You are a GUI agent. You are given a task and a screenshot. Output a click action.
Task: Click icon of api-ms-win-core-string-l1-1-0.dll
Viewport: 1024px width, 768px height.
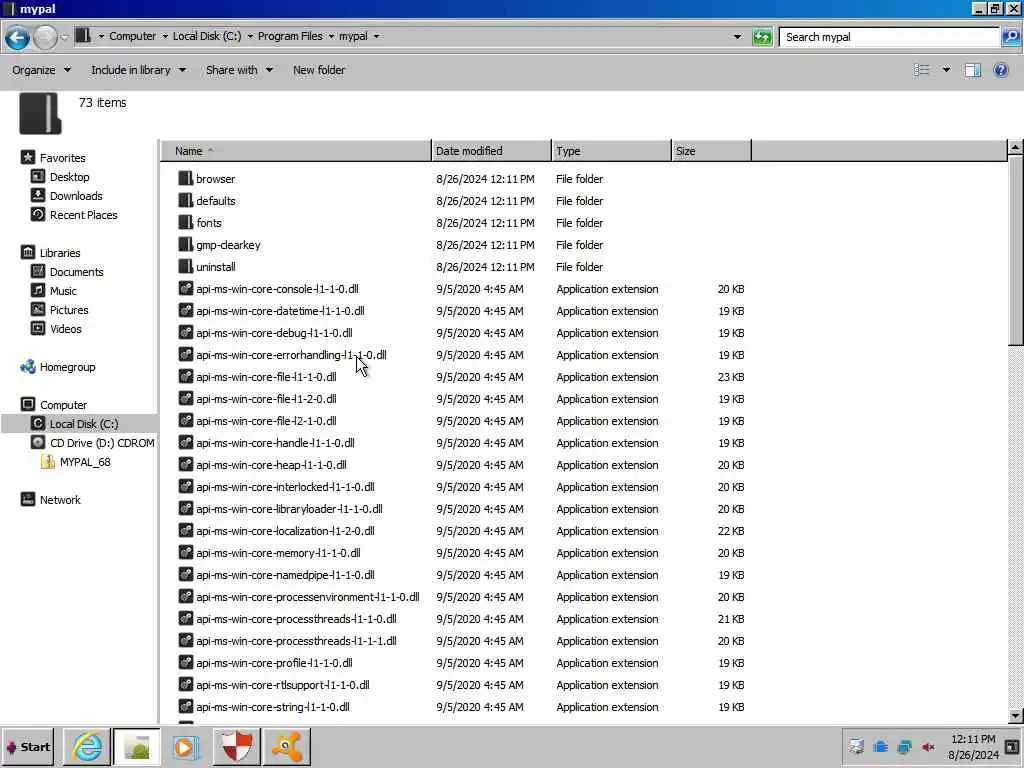185,707
